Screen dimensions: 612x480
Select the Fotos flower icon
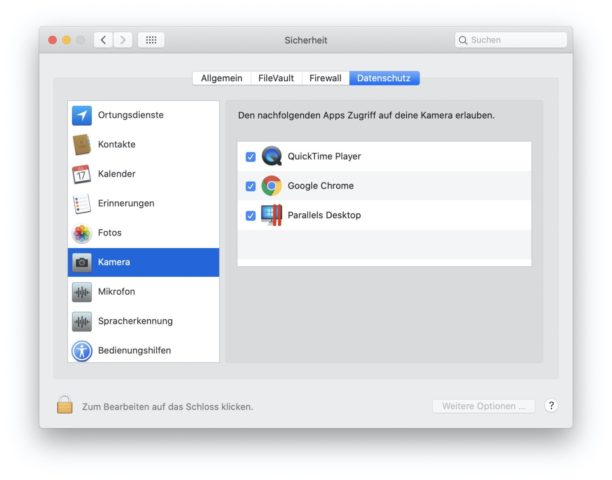[82, 233]
